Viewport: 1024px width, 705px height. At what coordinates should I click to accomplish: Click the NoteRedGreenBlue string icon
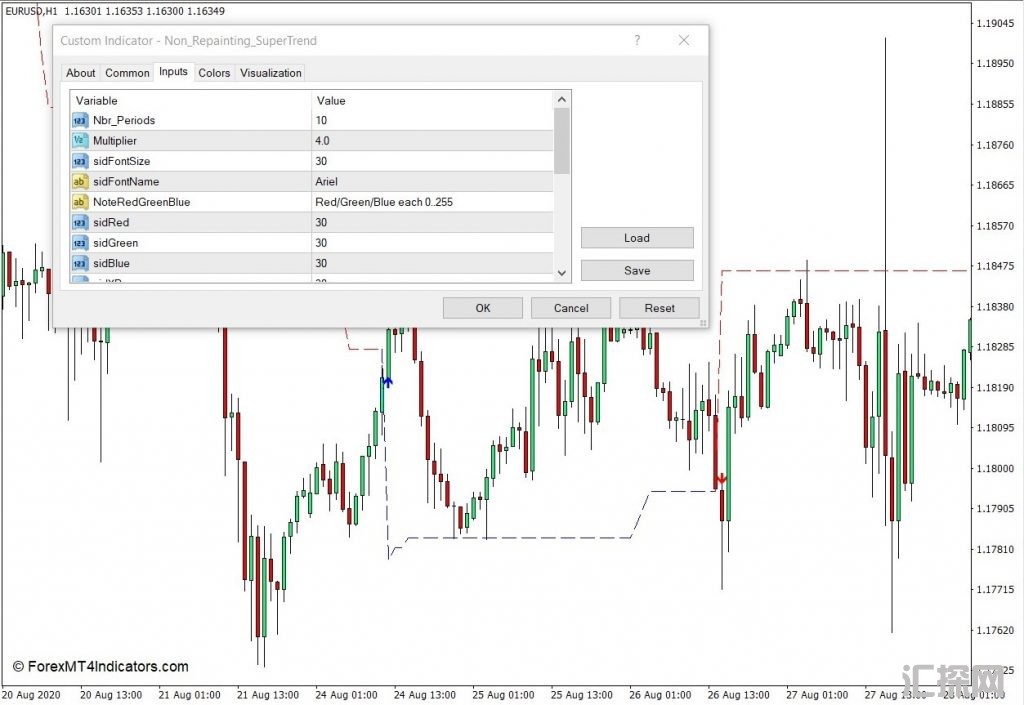pyautogui.click(x=80, y=202)
